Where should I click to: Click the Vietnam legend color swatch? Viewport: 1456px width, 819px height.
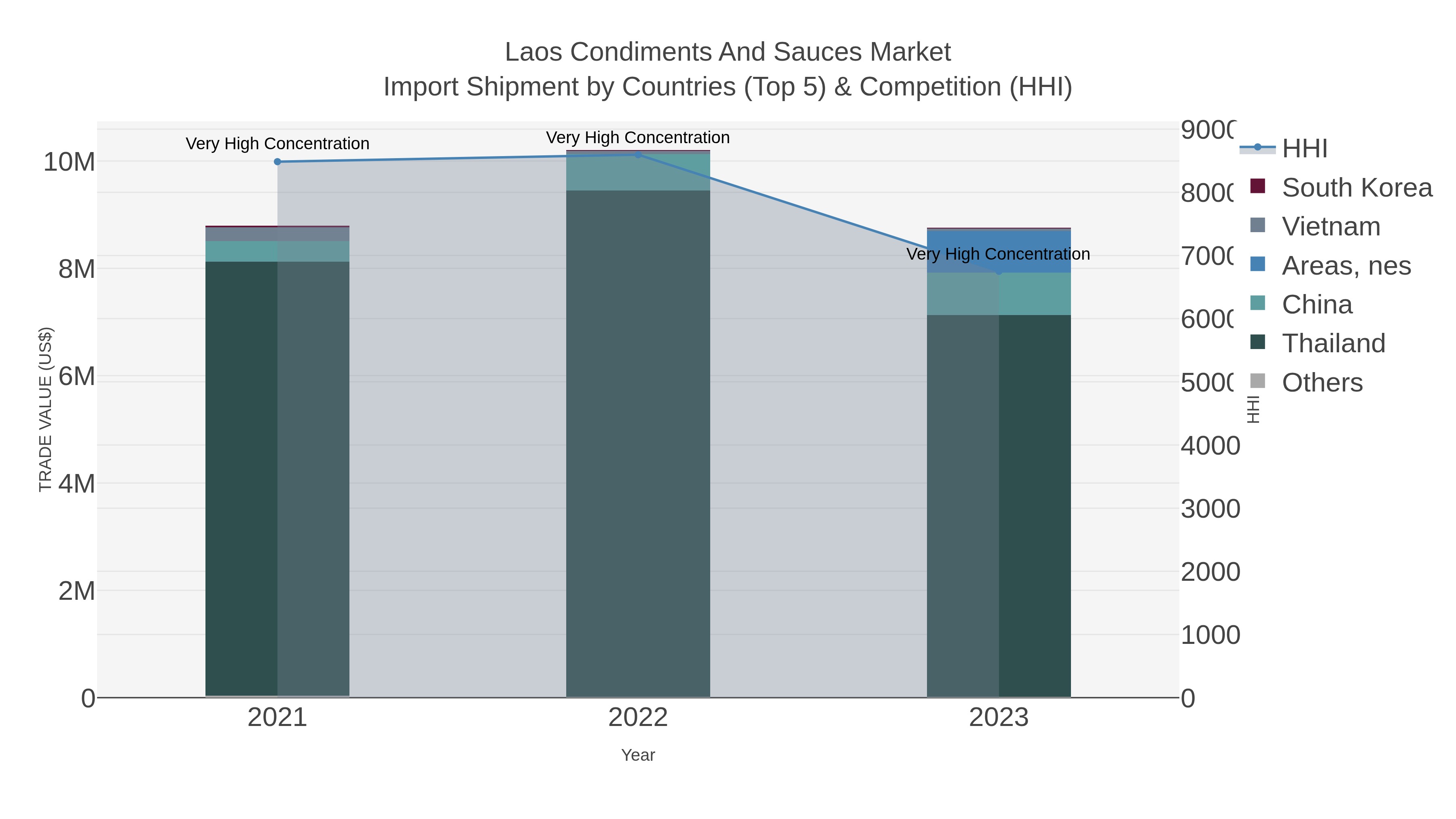click(1257, 225)
